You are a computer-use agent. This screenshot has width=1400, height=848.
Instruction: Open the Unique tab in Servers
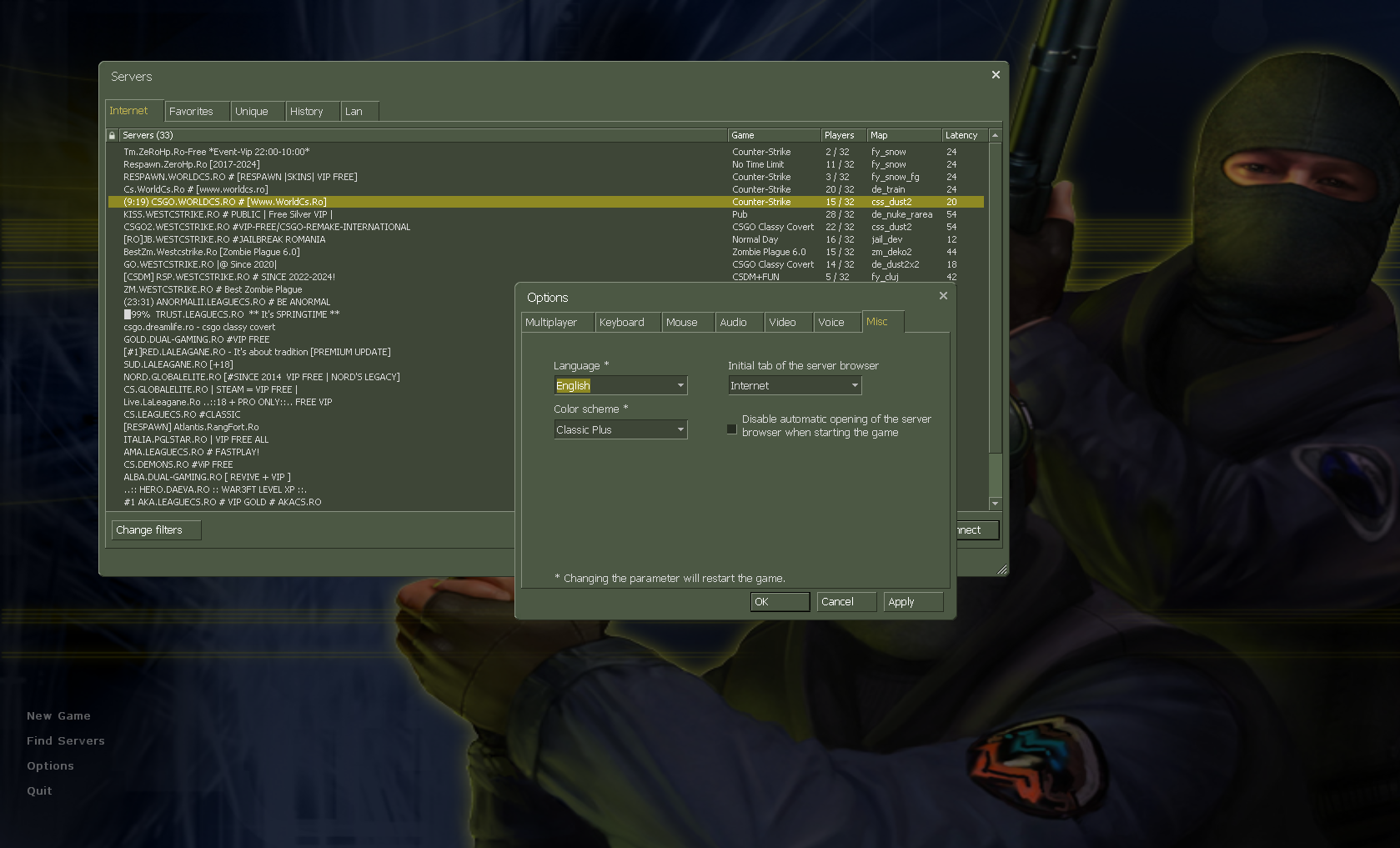[258, 112]
